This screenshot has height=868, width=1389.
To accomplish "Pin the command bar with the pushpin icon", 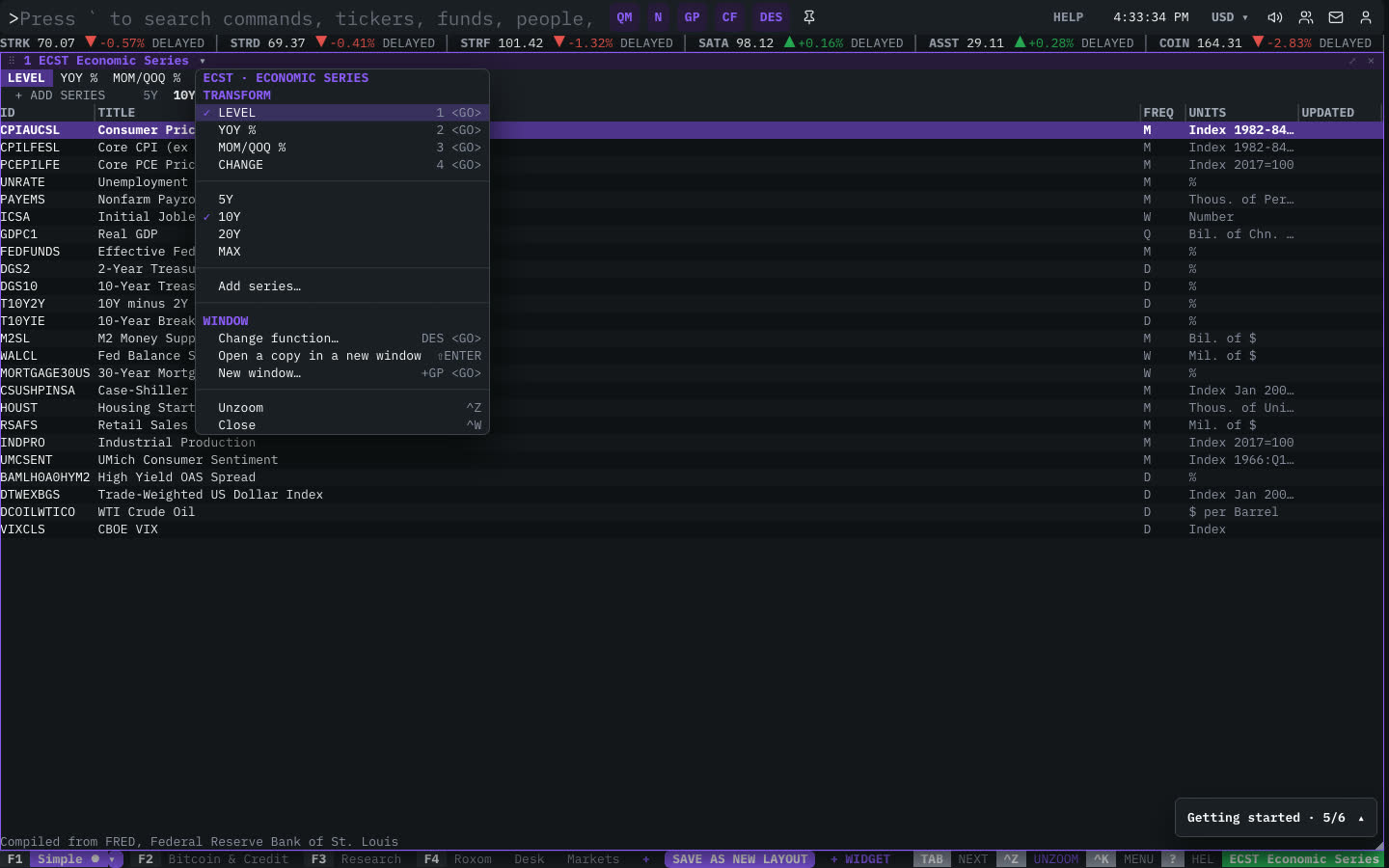I will (x=809, y=17).
